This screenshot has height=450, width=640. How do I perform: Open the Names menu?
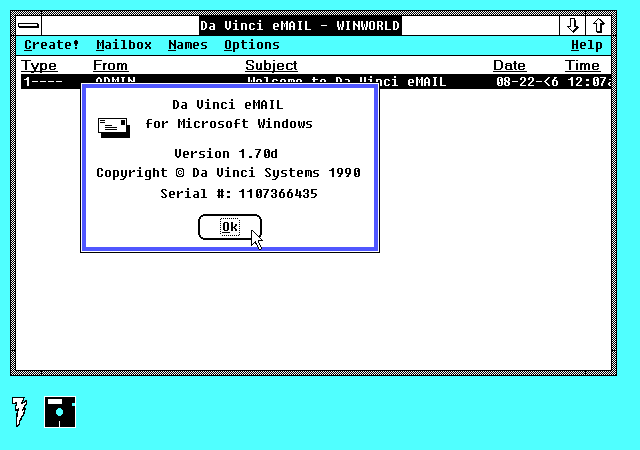point(188,45)
